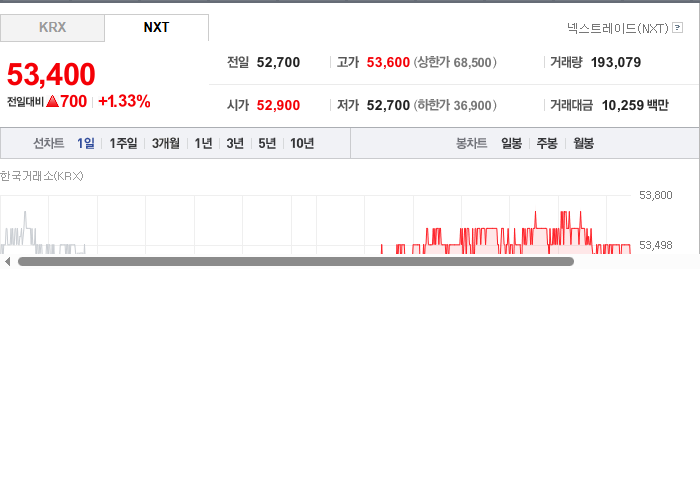This screenshot has height=490, width=700.
Task: Click the current price 53,400
Action: pyautogui.click(x=51, y=74)
